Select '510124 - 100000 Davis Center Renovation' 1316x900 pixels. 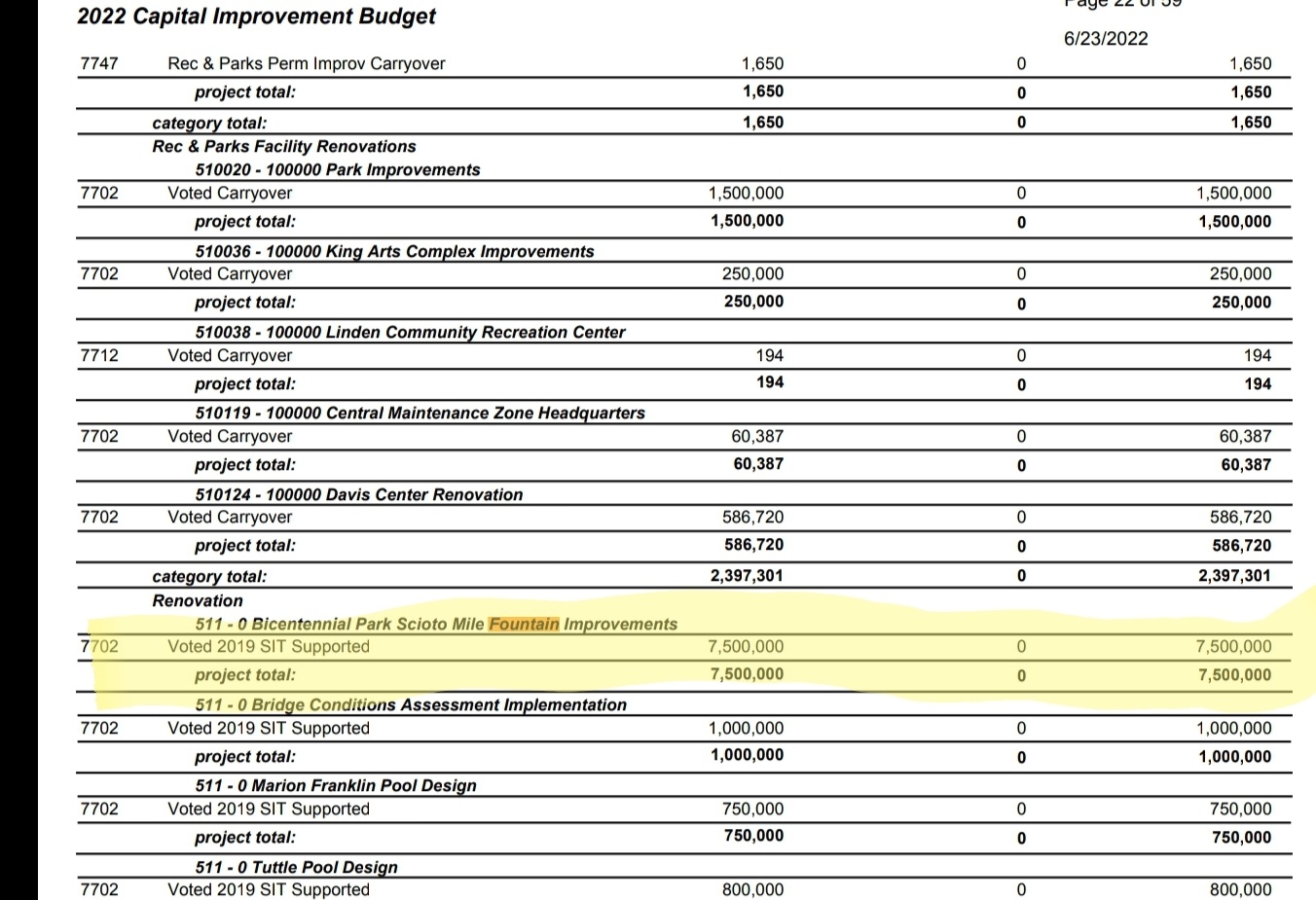click(359, 495)
